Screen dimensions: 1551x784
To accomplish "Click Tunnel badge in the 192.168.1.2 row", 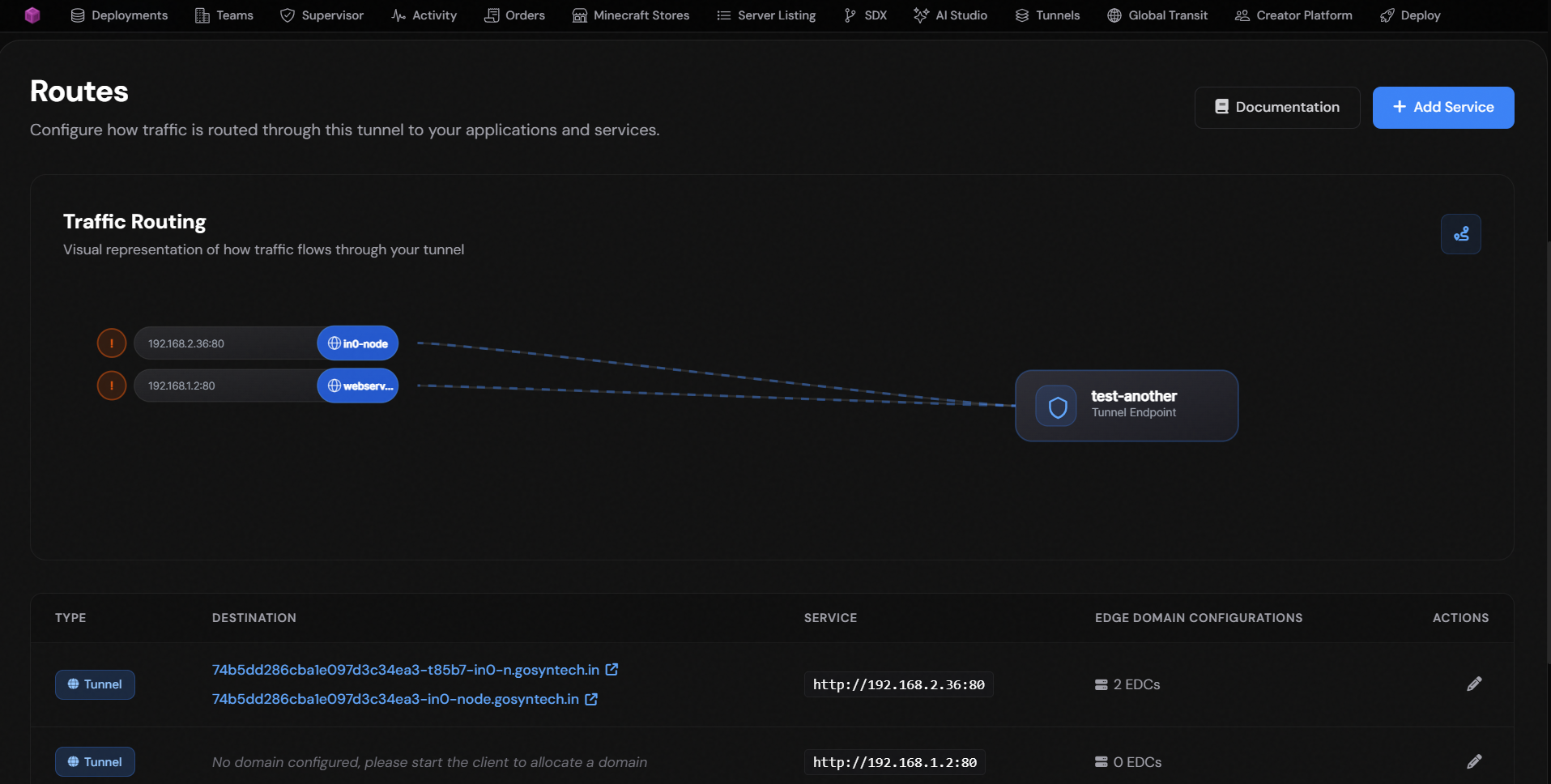I will [95, 762].
